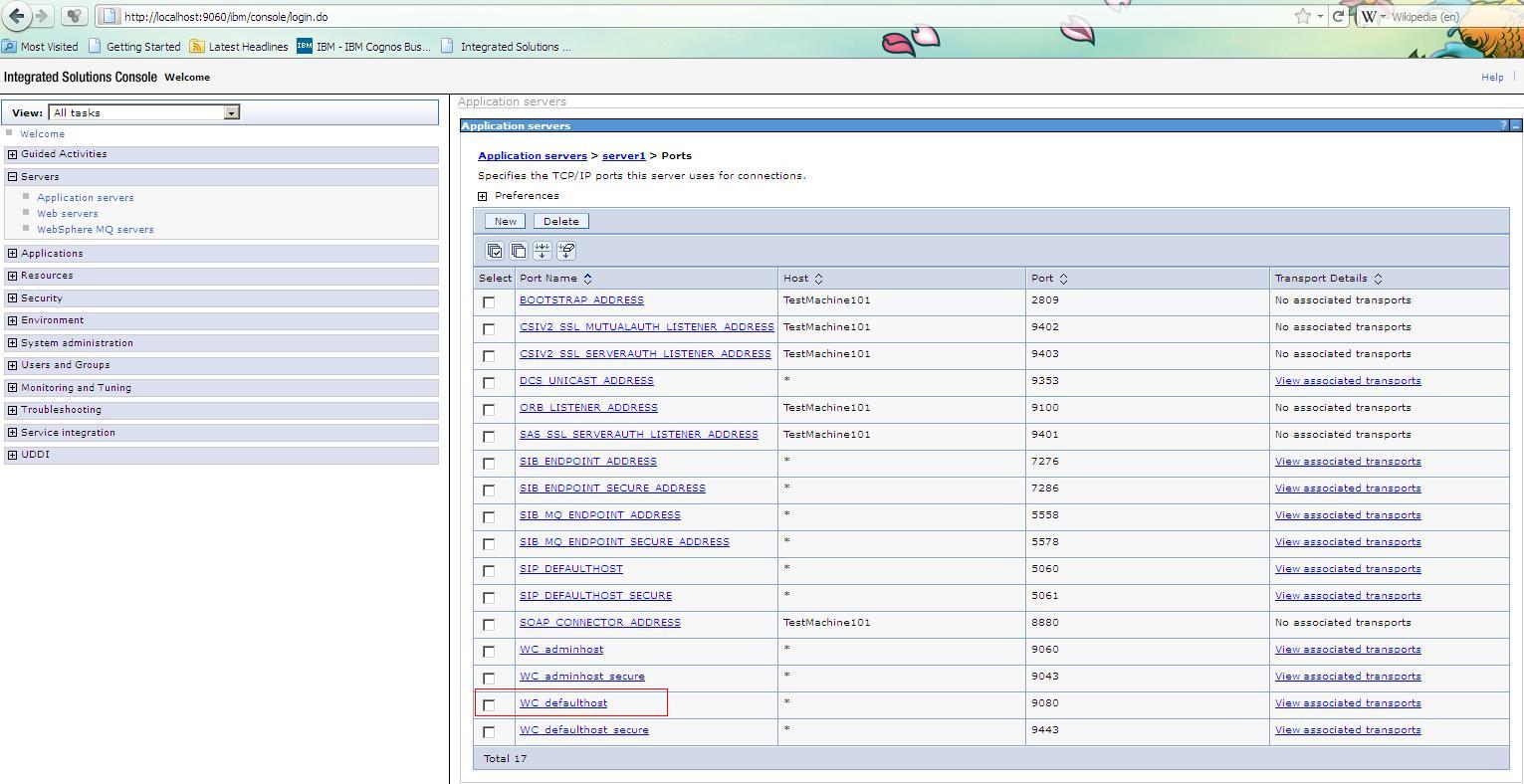
Task: Click the Show Filter Function icon
Action: (543, 250)
